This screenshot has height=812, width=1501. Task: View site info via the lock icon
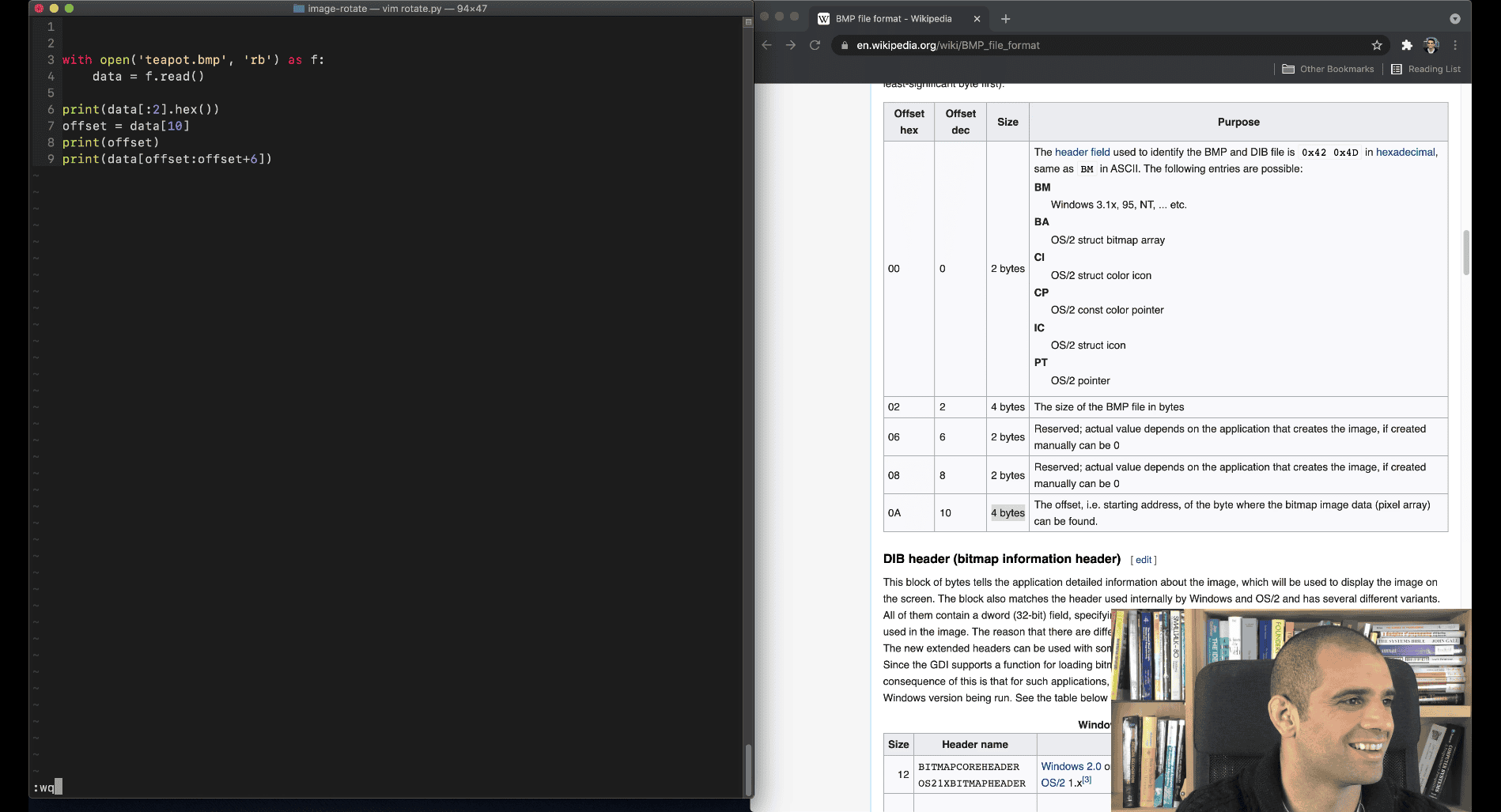tap(845, 45)
